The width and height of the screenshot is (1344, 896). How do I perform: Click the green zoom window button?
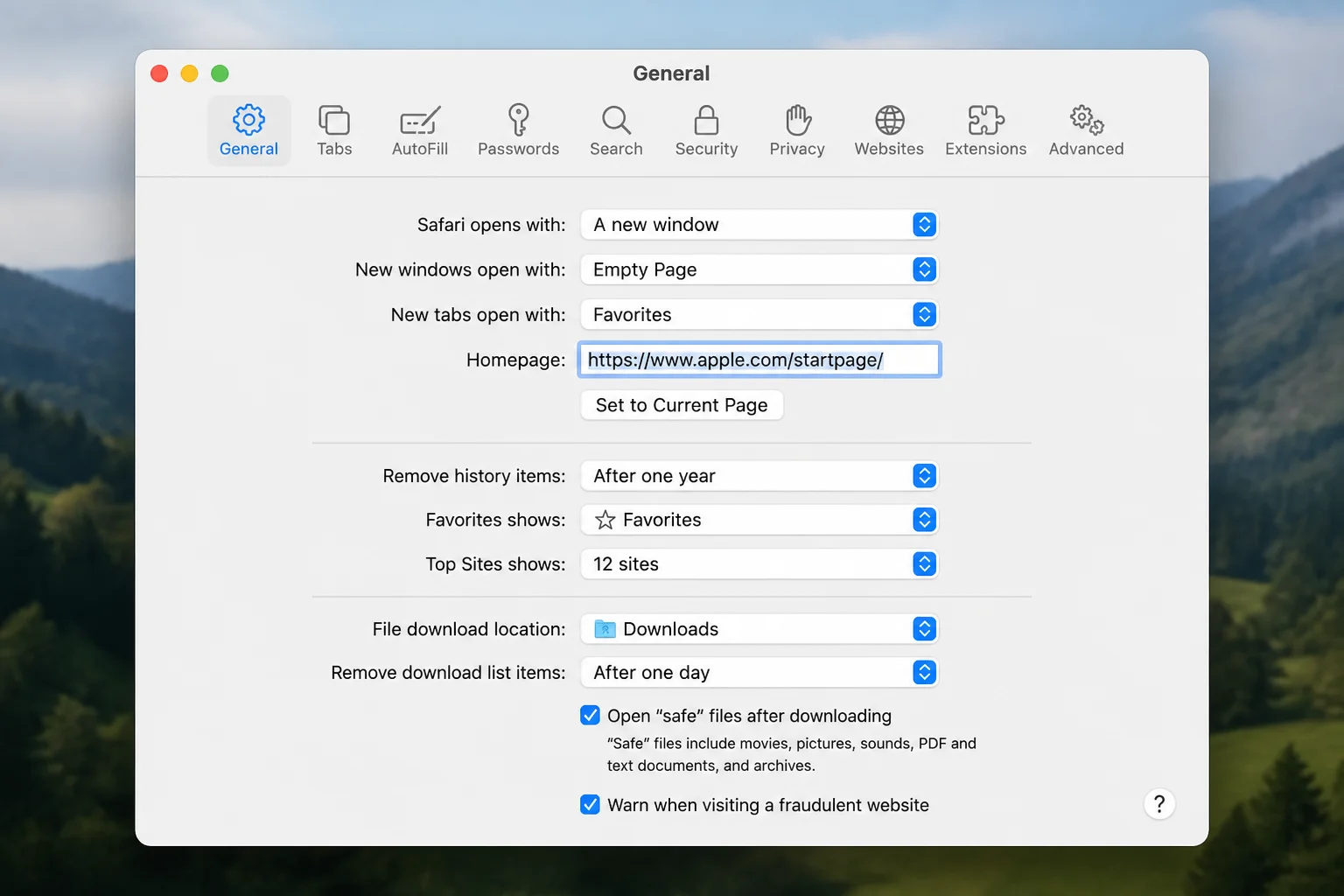(x=220, y=73)
